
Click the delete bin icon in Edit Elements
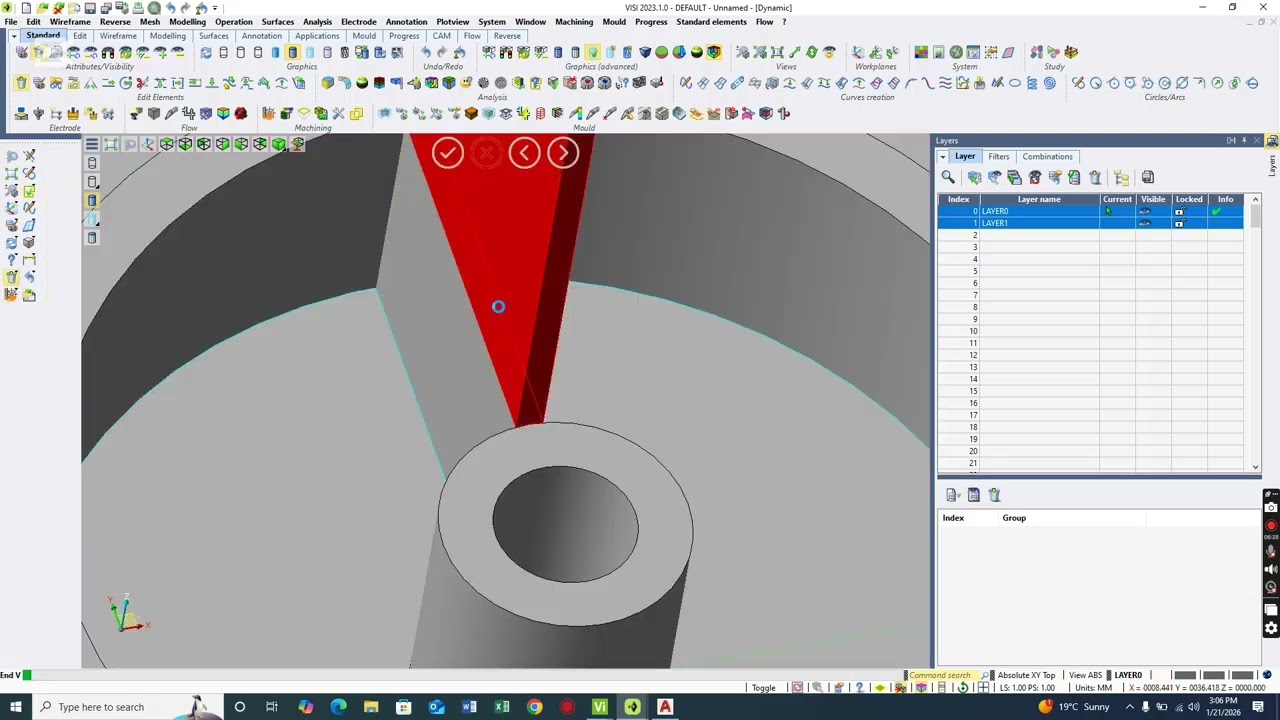pos(21,83)
